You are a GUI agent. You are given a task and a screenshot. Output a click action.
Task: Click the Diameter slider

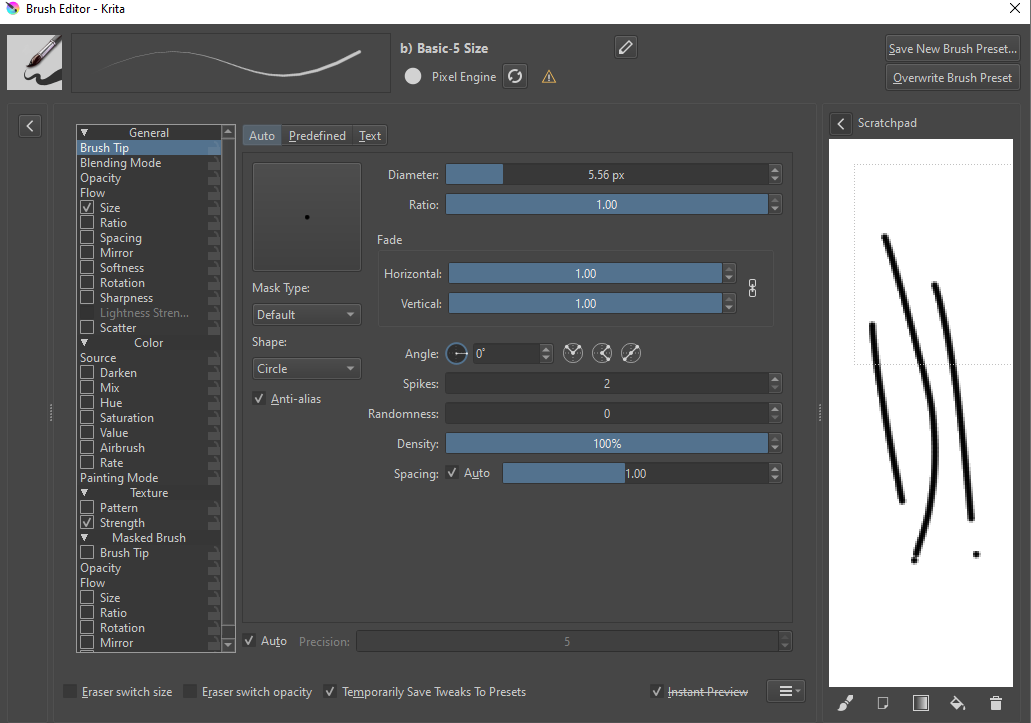pyautogui.click(x=606, y=174)
